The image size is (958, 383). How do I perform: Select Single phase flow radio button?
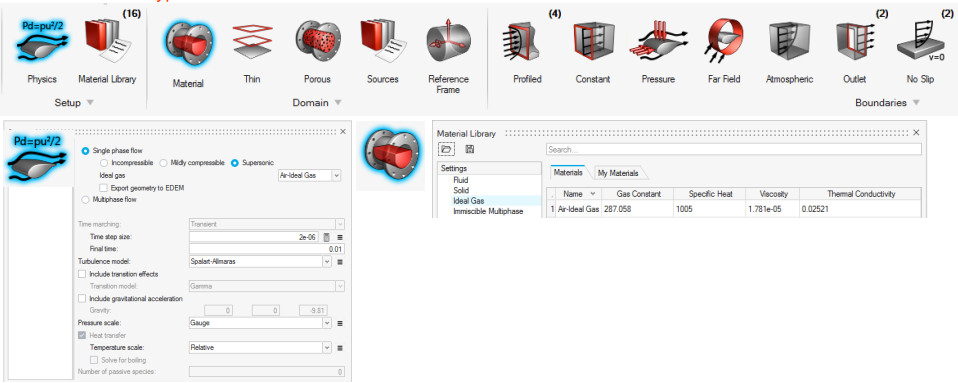[85, 150]
